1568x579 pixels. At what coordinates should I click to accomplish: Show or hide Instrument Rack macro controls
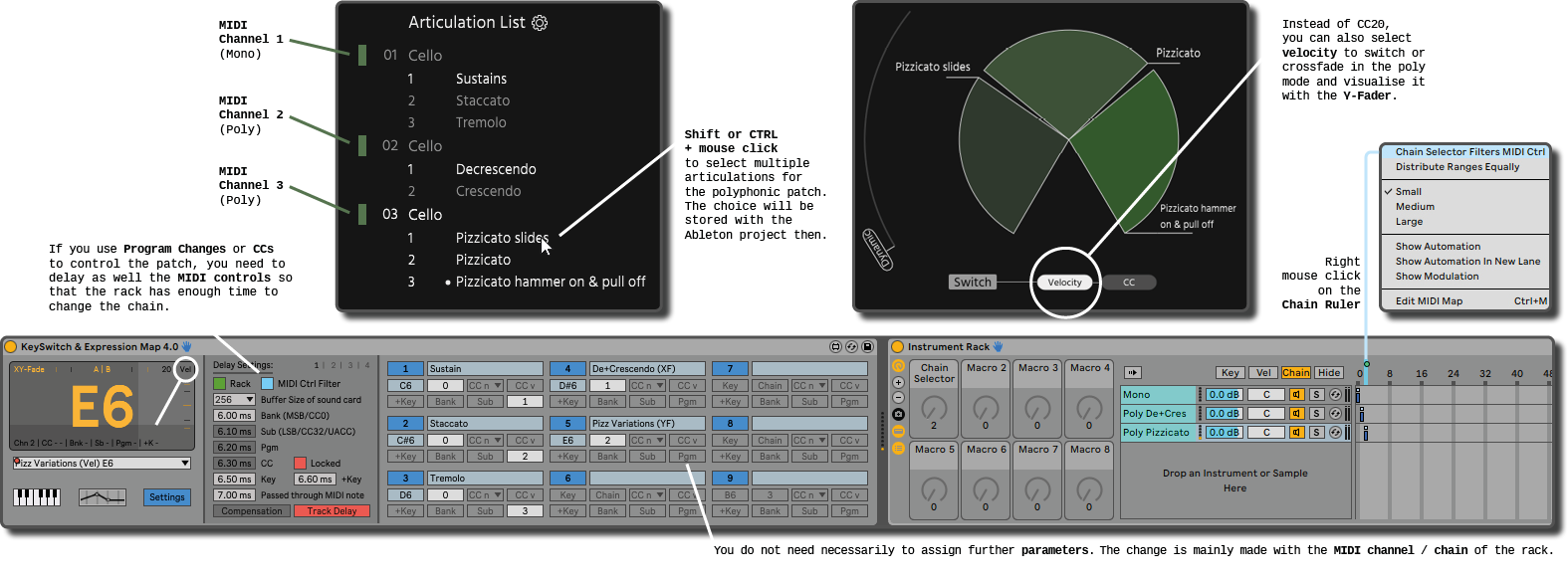pyautogui.click(x=898, y=367)
